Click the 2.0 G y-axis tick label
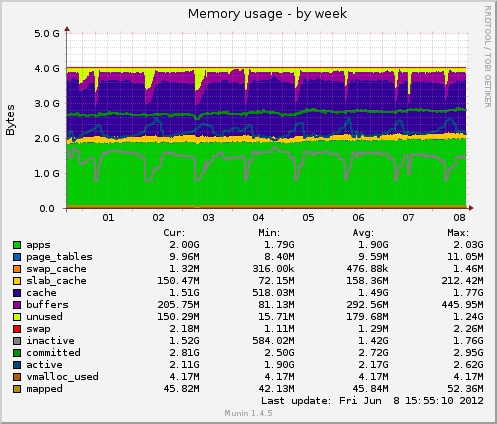 pos(47,139)
